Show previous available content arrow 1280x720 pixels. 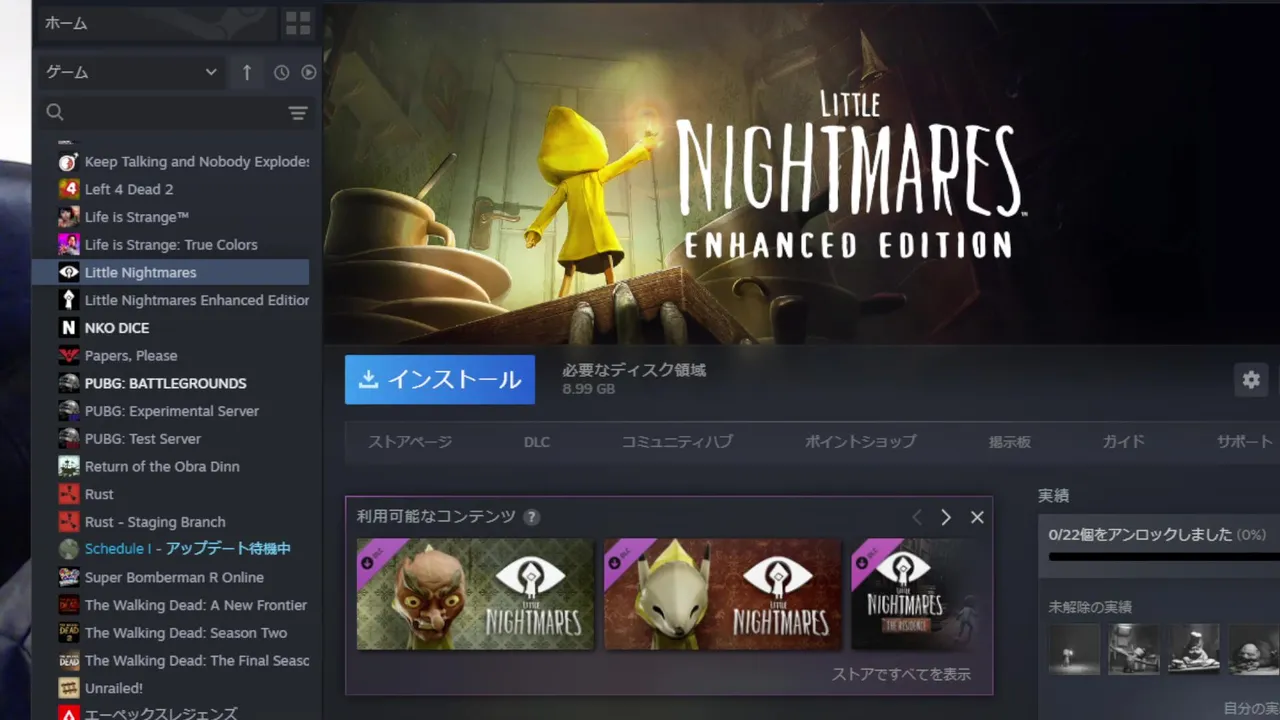917,517
